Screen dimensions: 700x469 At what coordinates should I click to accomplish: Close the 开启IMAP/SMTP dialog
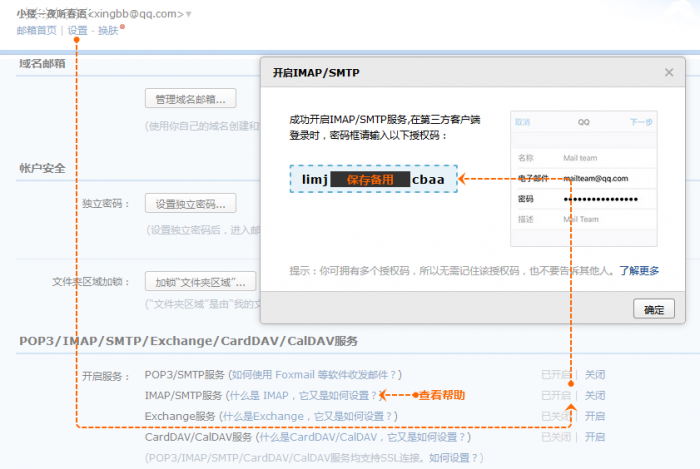pyautogui.click(x=669, y=72)
